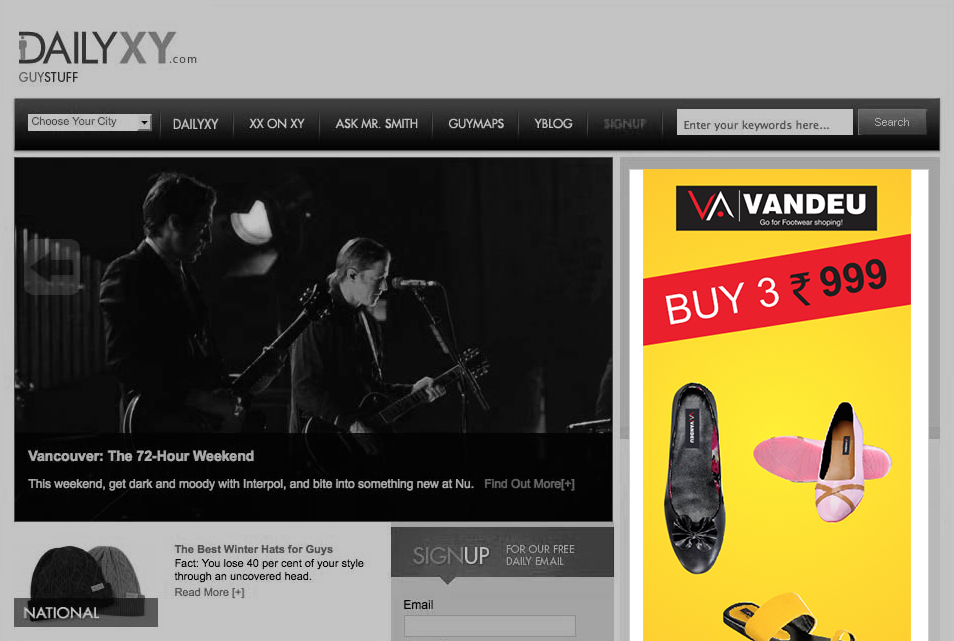Click the BUY 3 ₹999 red ad banner
Image resolution: width=954 pixels, height=641 pixels.
pyautogui.click(x=776, y=290)
